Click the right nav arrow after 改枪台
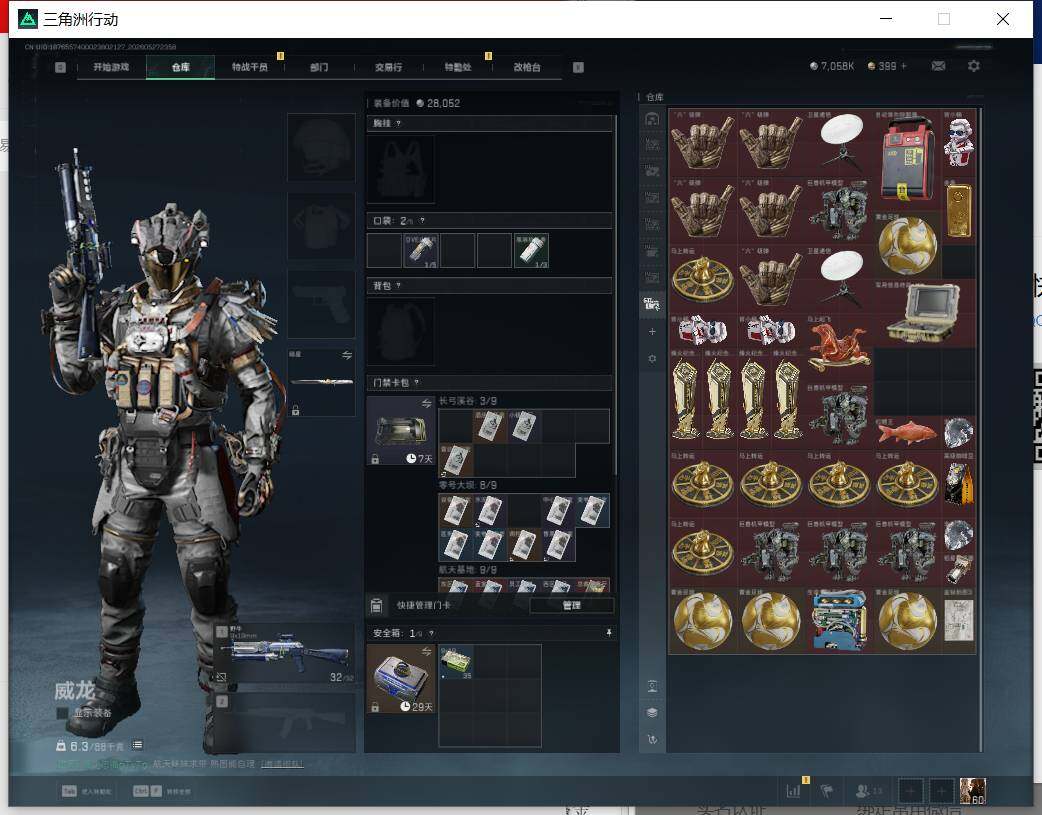Image resolution: width=1042 pixels, height=815 pixels. point(578,67)
